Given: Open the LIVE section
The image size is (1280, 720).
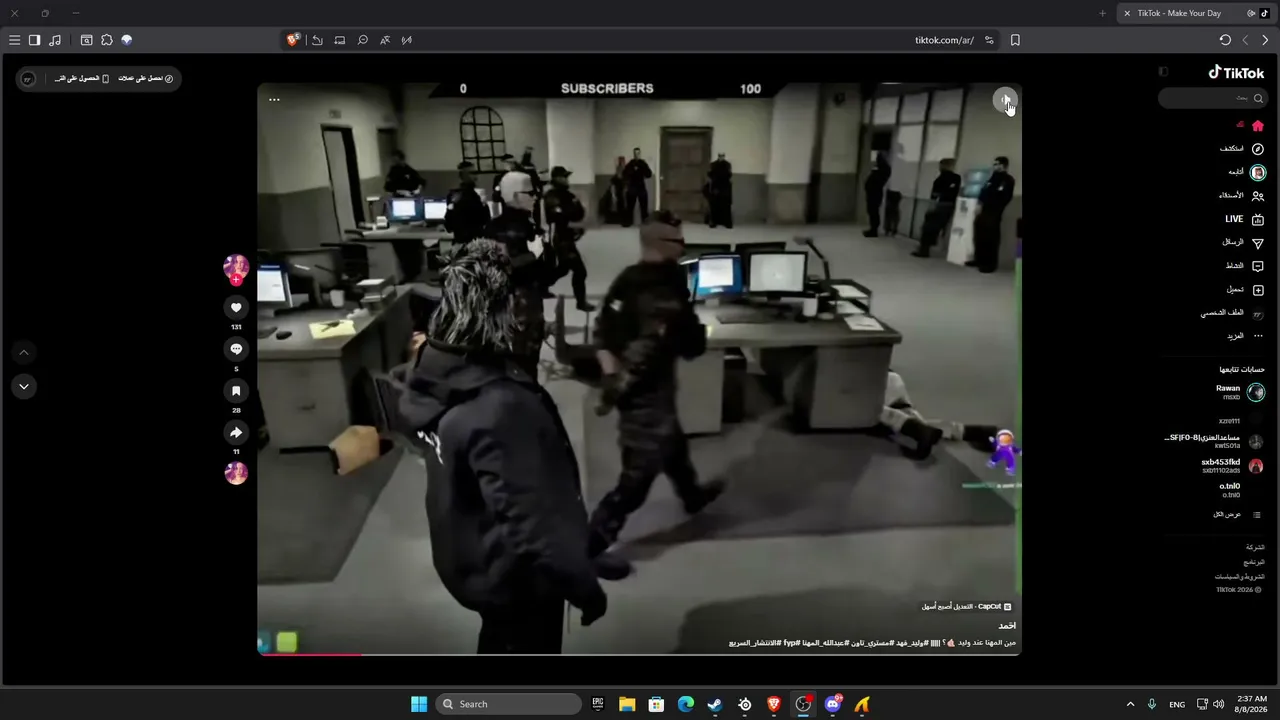Looking at the screenshot, I should click(1244, 219).
